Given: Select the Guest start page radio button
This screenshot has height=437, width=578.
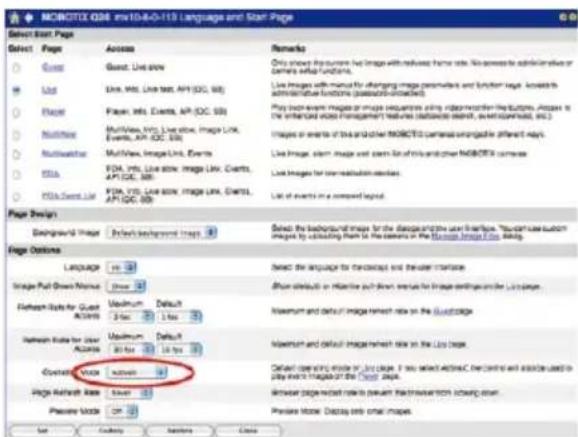Looking at the screenshot, I should click(16, 67).
